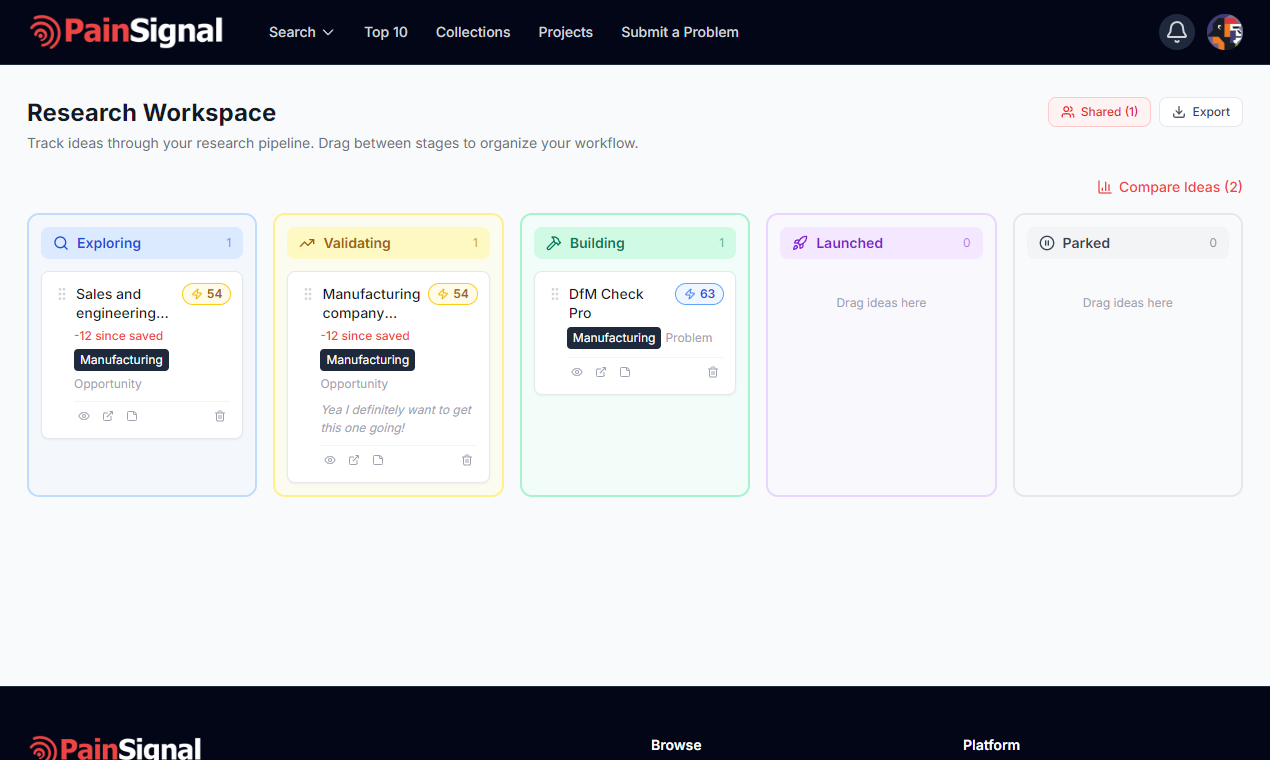Click 'Drag ideas here' in Parked column

pyautogui.click(x=1128, y=303)
